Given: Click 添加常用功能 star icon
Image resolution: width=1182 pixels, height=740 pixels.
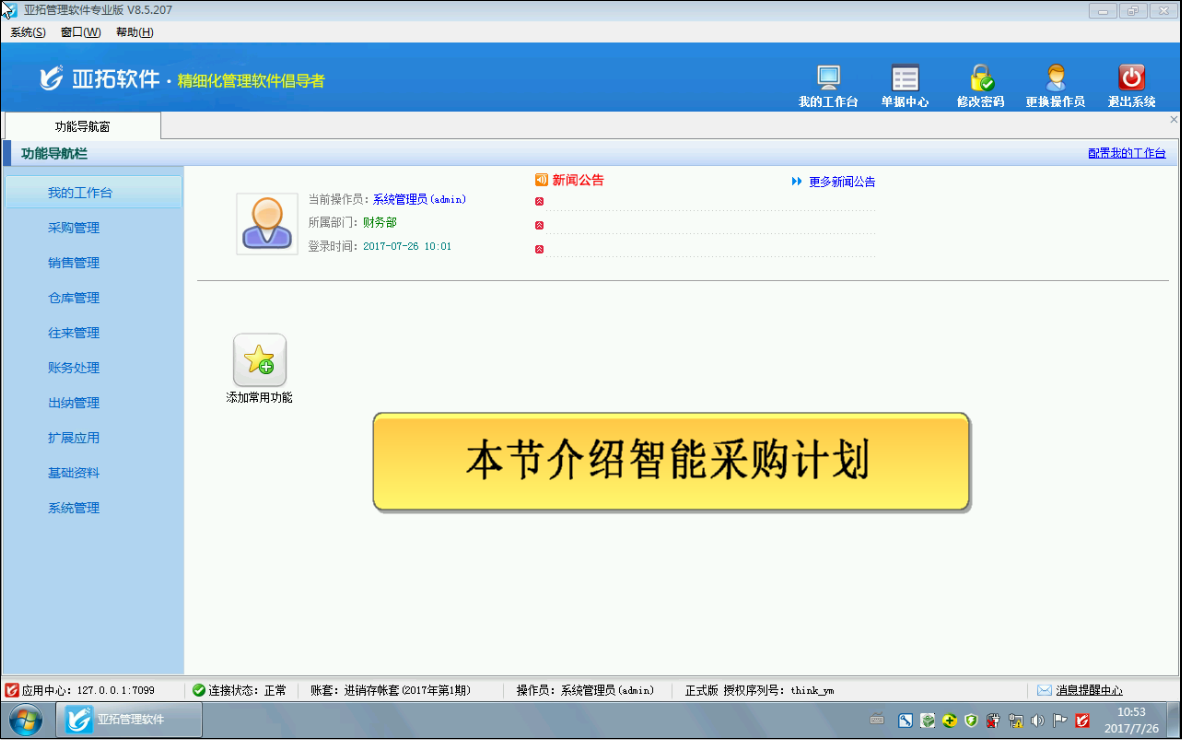Looking at the screenshot, I should pos(259,360).
